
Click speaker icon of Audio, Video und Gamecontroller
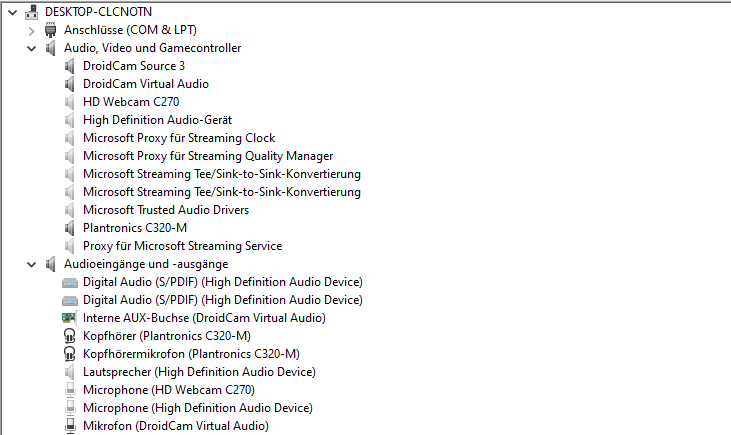point(50,48)
